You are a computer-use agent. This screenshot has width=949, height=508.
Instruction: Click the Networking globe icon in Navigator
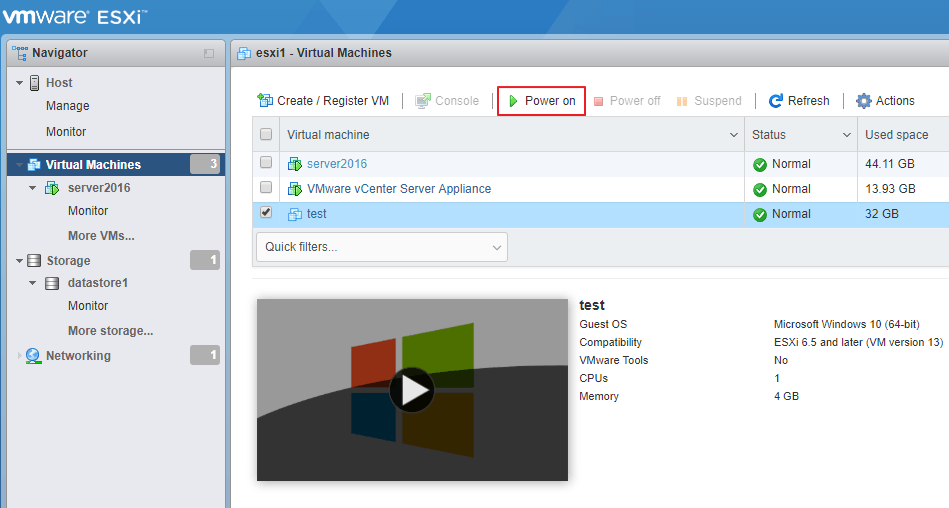(x=33, y=356)
